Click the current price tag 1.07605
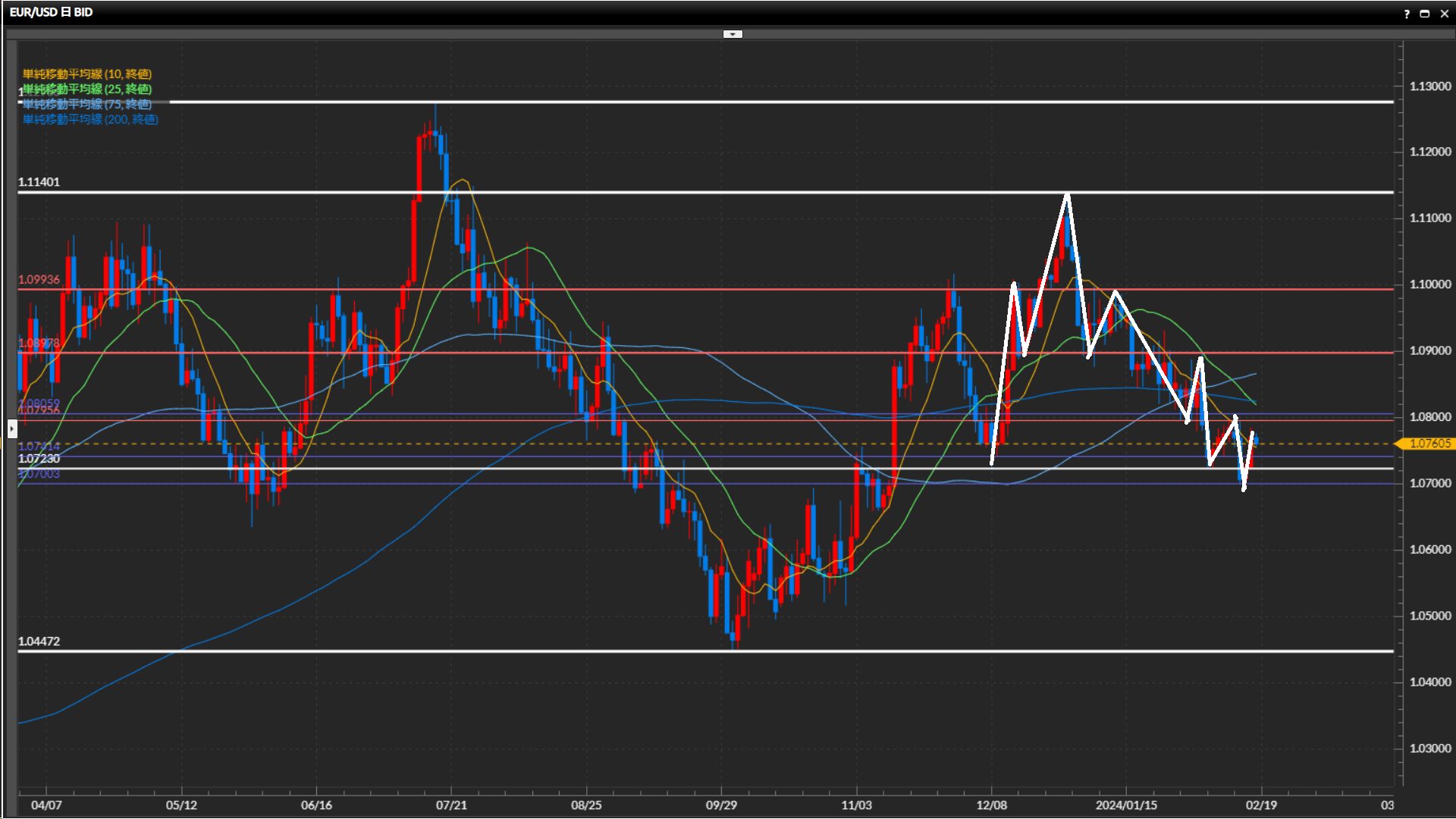 [1429, 444]
